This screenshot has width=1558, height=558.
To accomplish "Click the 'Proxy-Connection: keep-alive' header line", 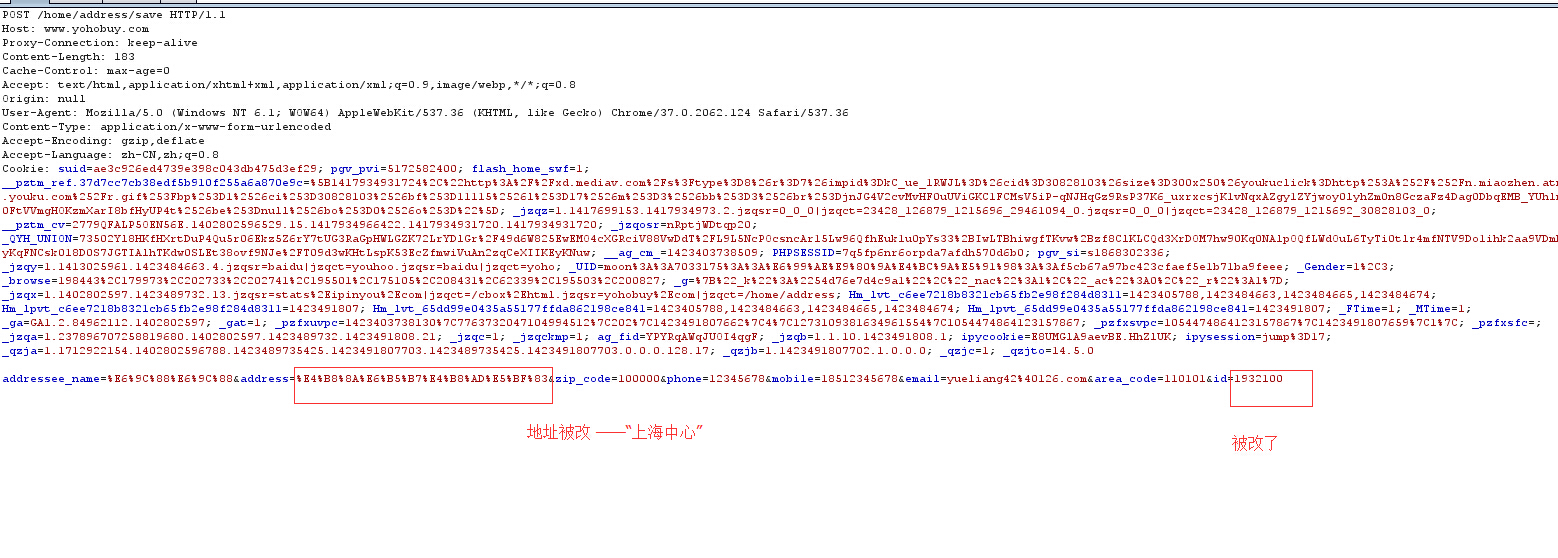I will coord(99,43).
